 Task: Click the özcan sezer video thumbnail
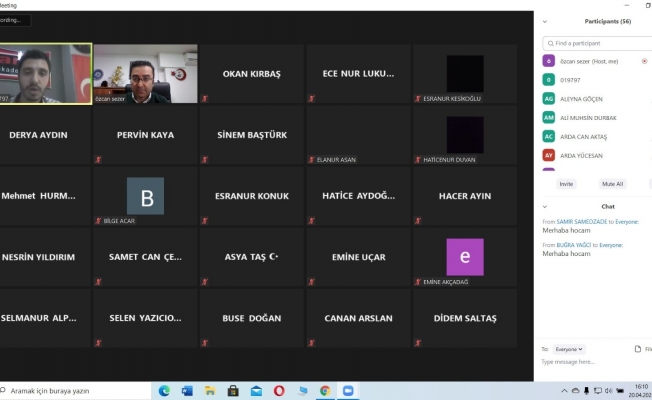131,71
